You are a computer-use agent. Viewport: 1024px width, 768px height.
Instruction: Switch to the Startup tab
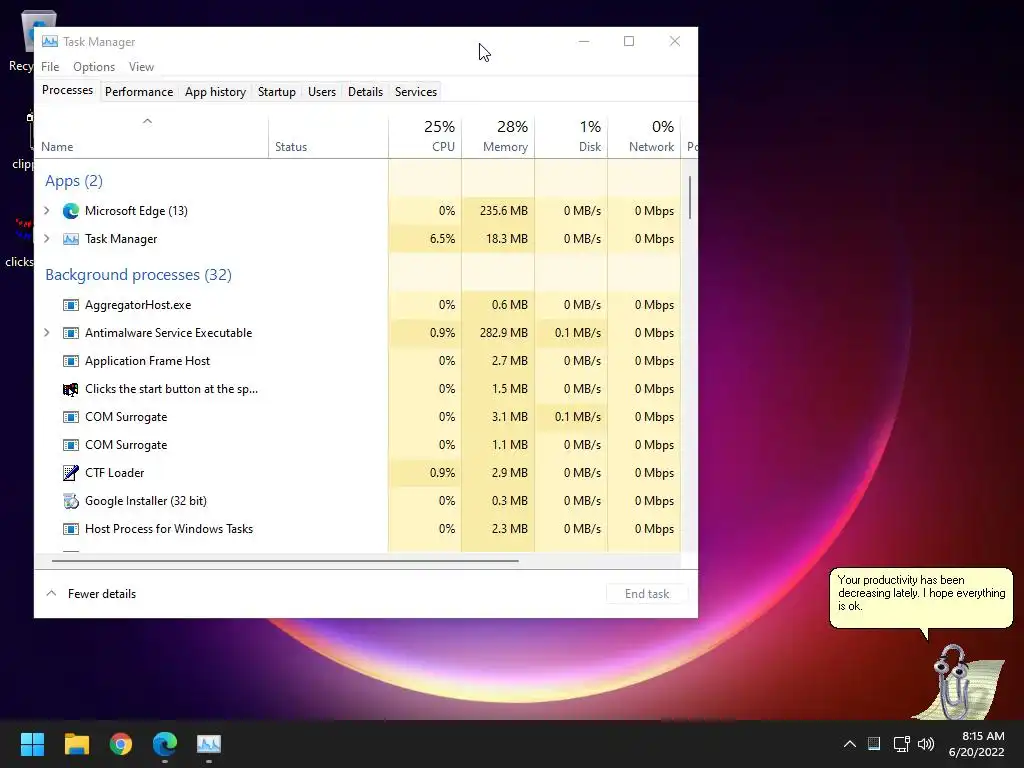pyautogui.click(x=277, y=92)
